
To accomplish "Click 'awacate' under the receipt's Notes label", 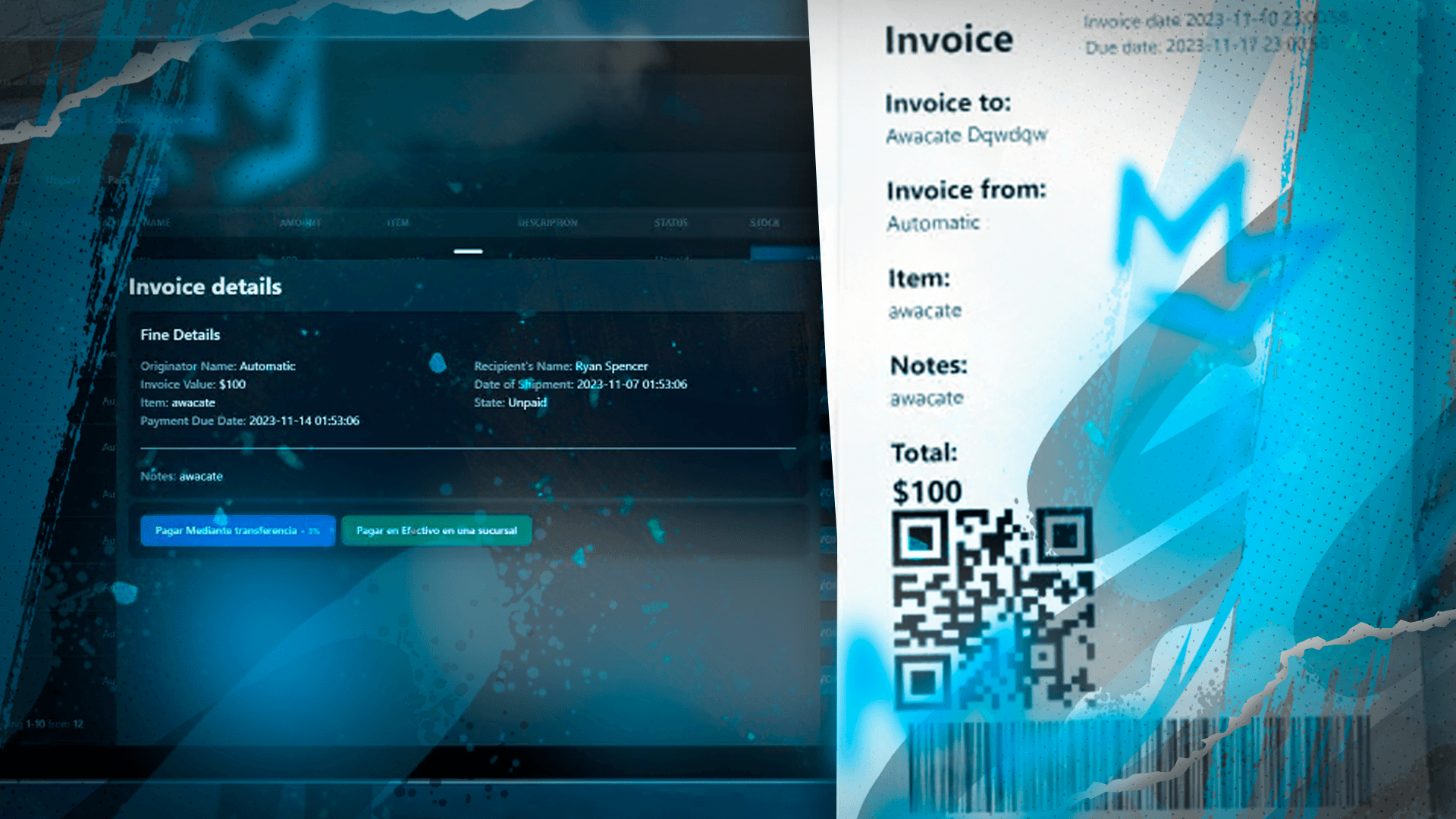I will [927, 398].
